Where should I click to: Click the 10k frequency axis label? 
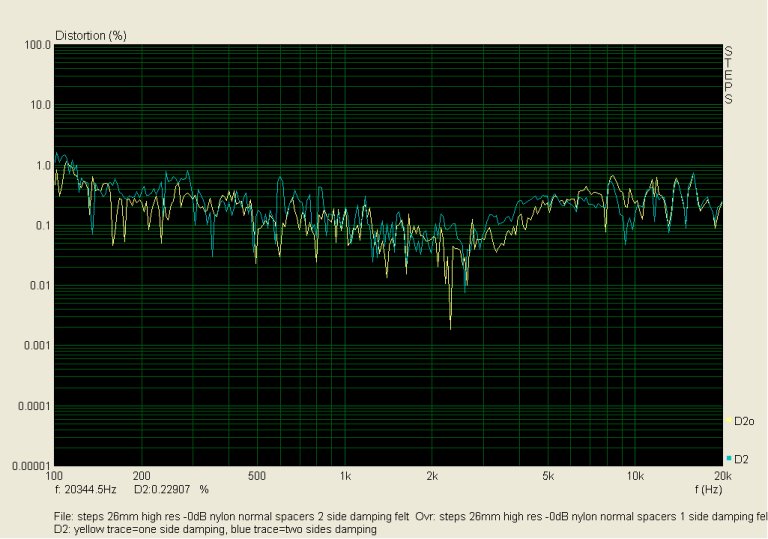635,476
